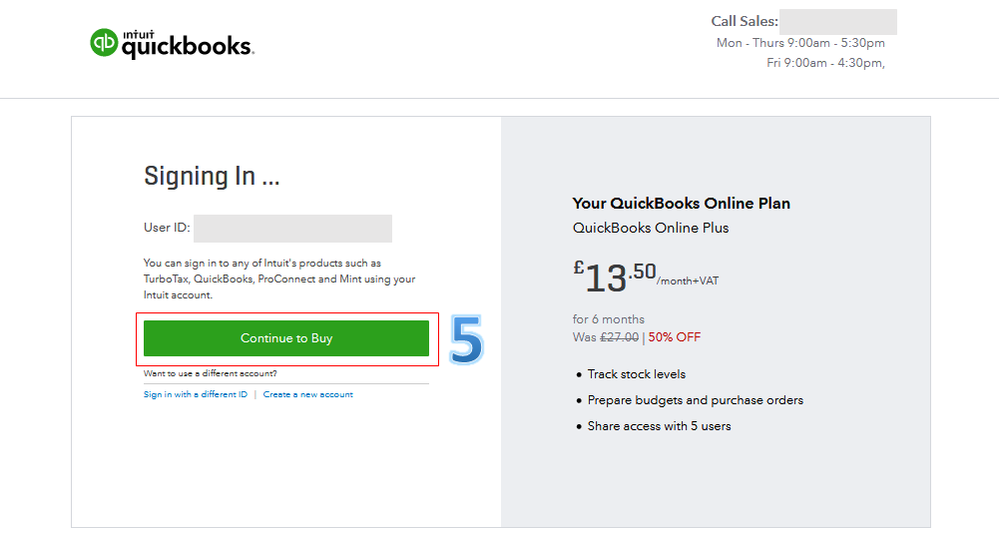Viewport: 999px width, 558px height.
Task: Click the green QuickBooks logo icon
Action: (x=104, y=42)
